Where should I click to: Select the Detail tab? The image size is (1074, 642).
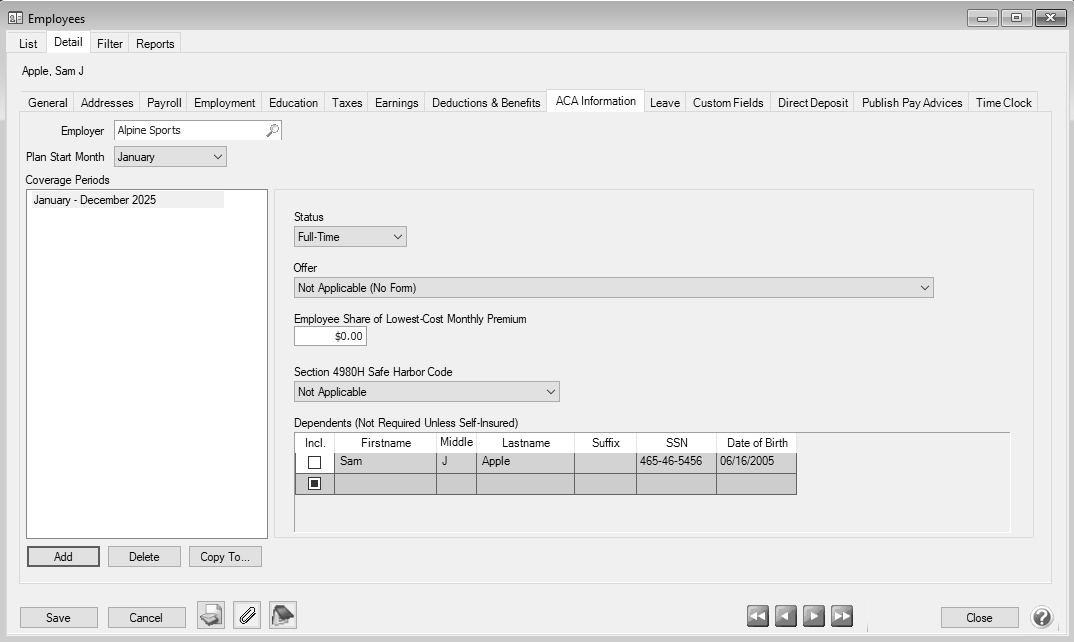68,42
